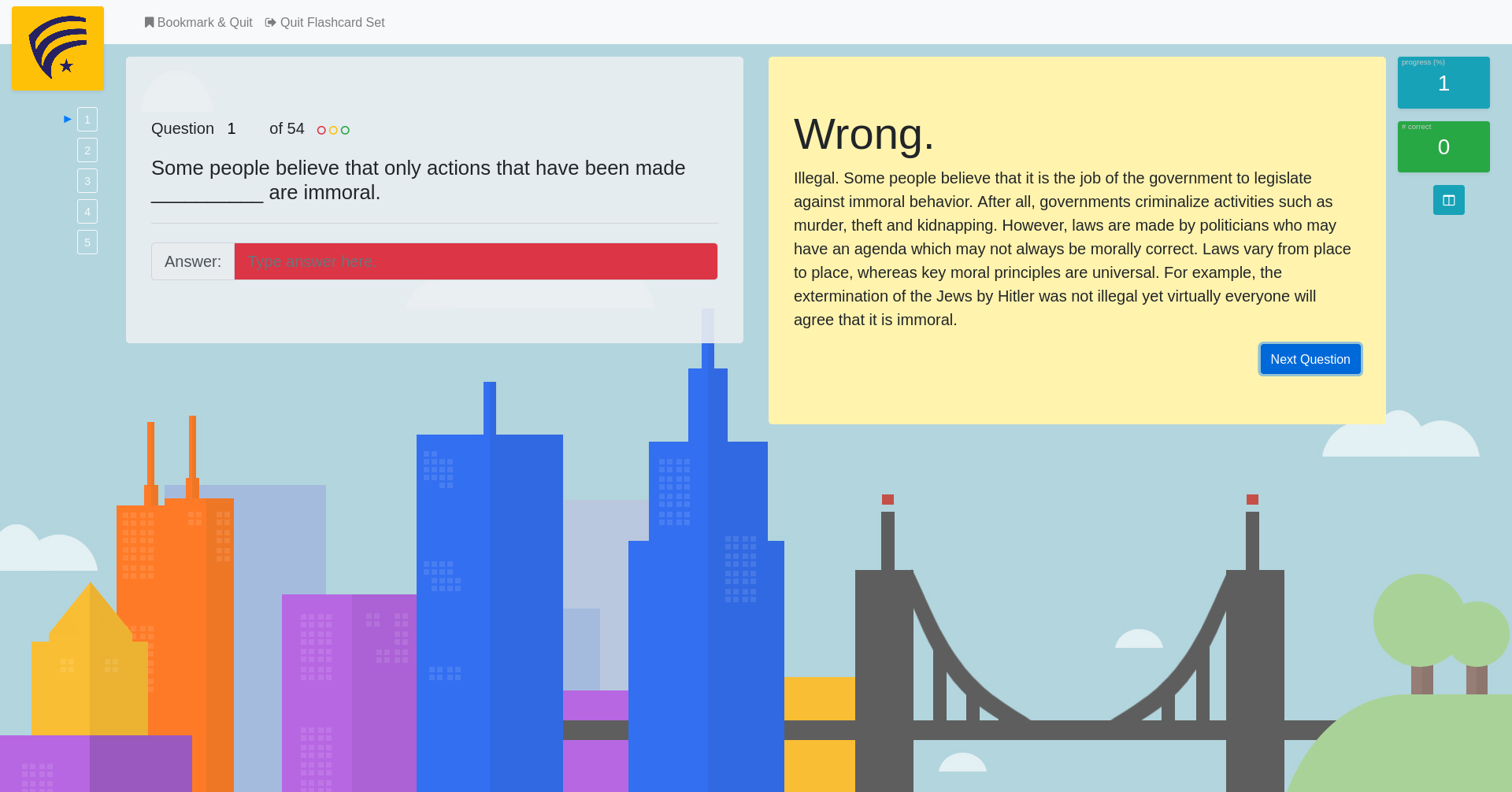The height and width of the screenshot is (792, 1512).
Task: Jump to question 3 in sidebar
Action: 87,181
